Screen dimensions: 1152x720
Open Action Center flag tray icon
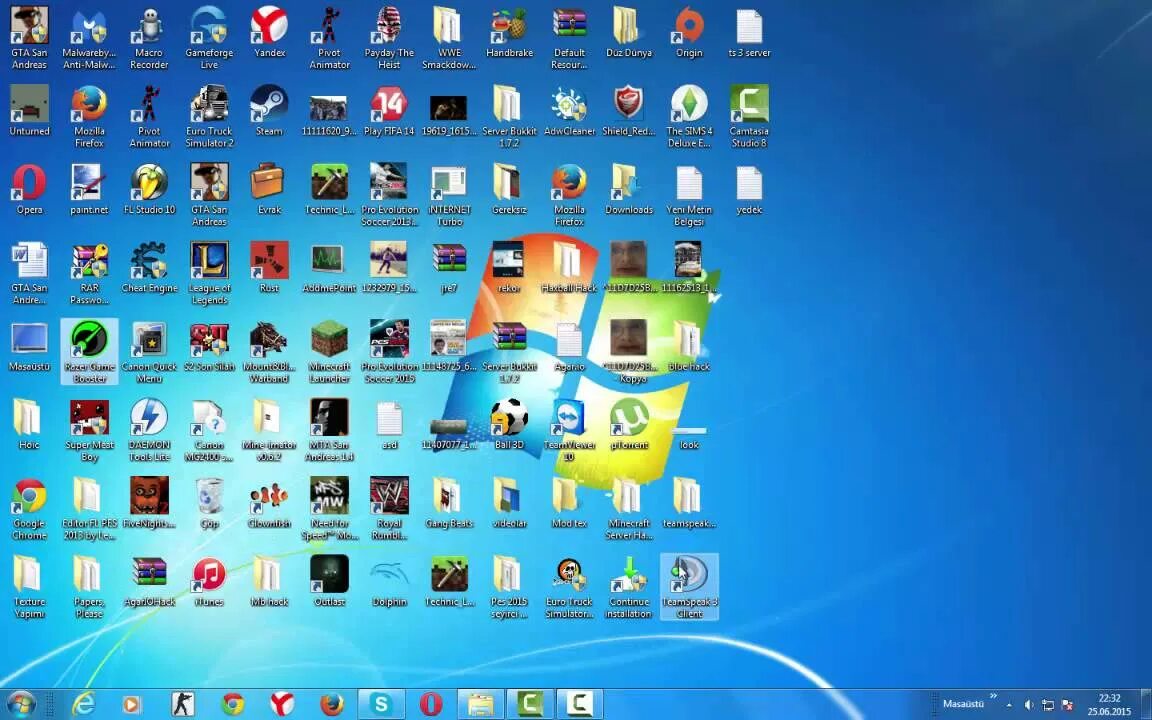coord(1068,705)
